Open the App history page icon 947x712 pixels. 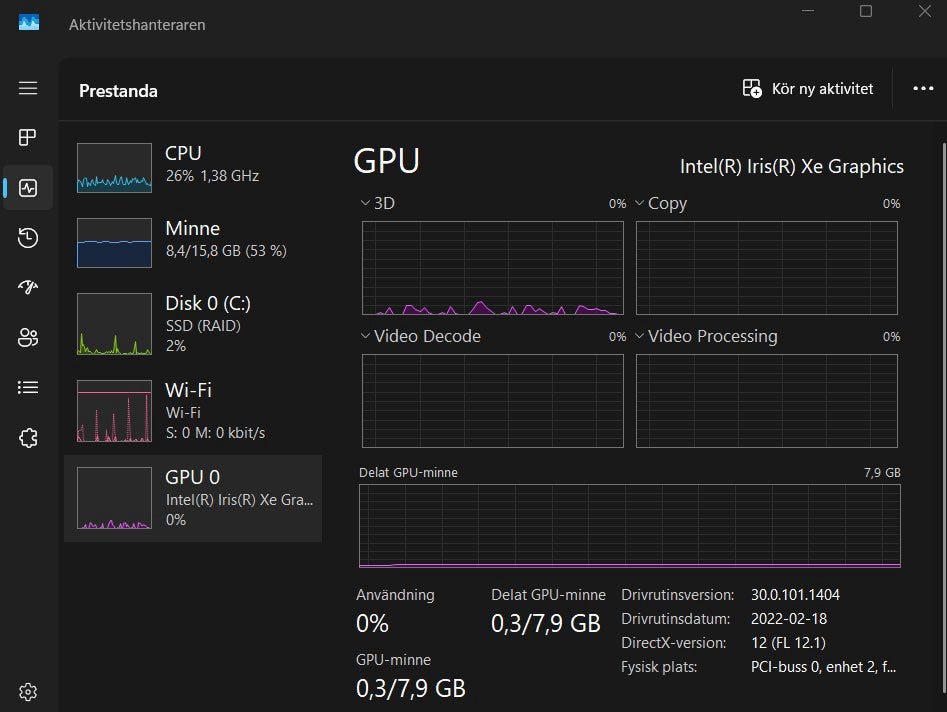[28, 237]
